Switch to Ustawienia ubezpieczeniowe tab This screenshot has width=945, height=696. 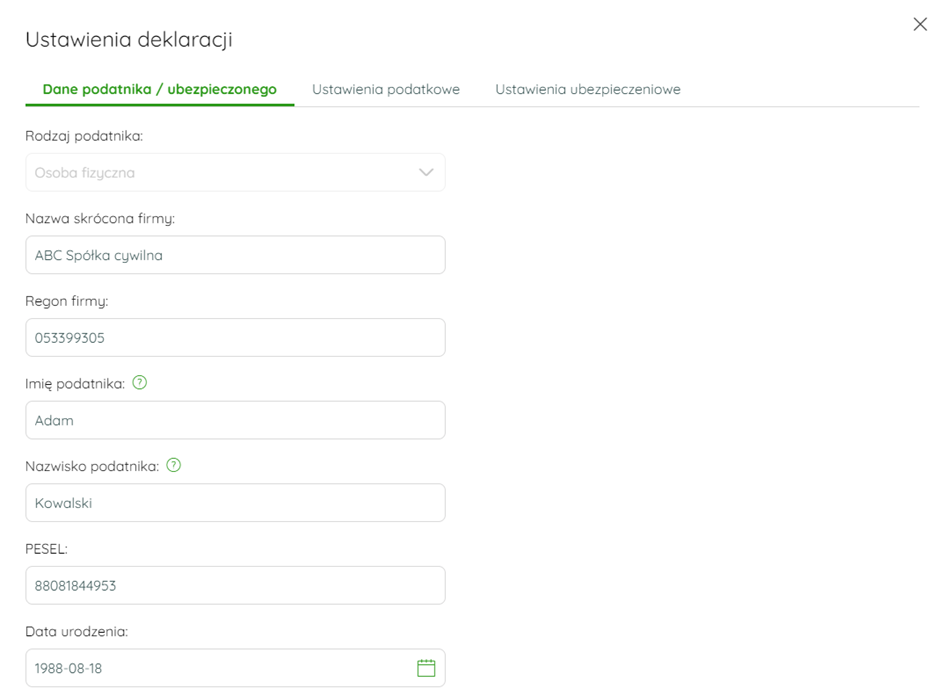tap(588, 89)
